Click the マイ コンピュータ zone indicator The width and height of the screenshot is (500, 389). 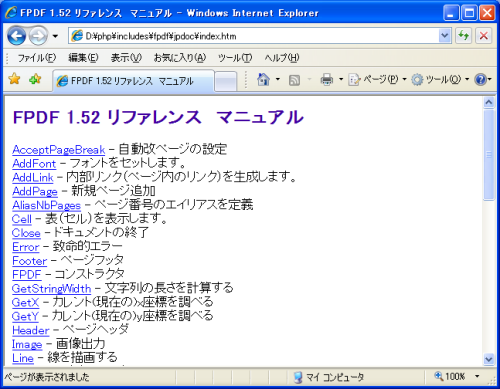point(329,377)
